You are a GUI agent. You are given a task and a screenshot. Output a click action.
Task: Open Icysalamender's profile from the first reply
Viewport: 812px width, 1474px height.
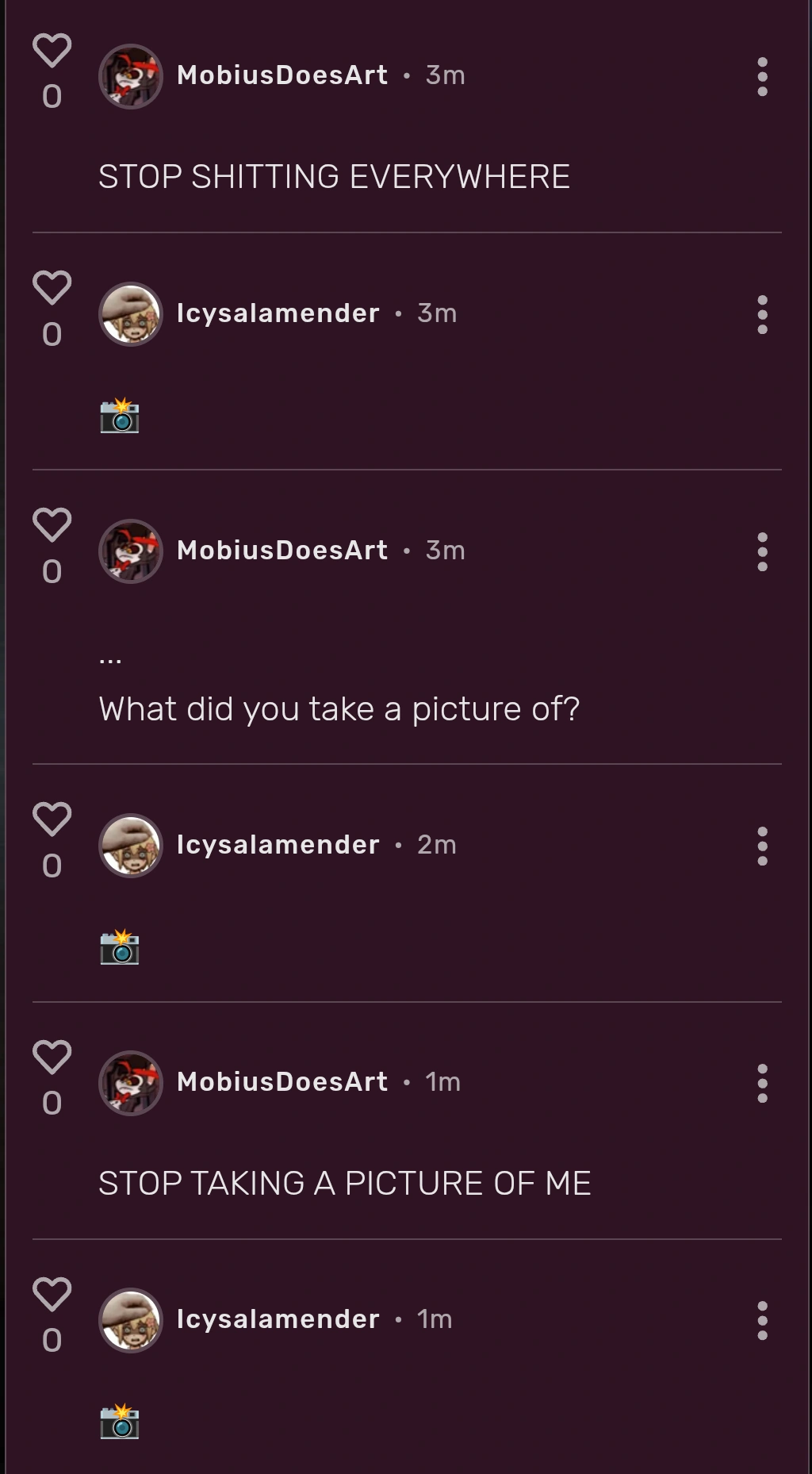click(278, 313)
